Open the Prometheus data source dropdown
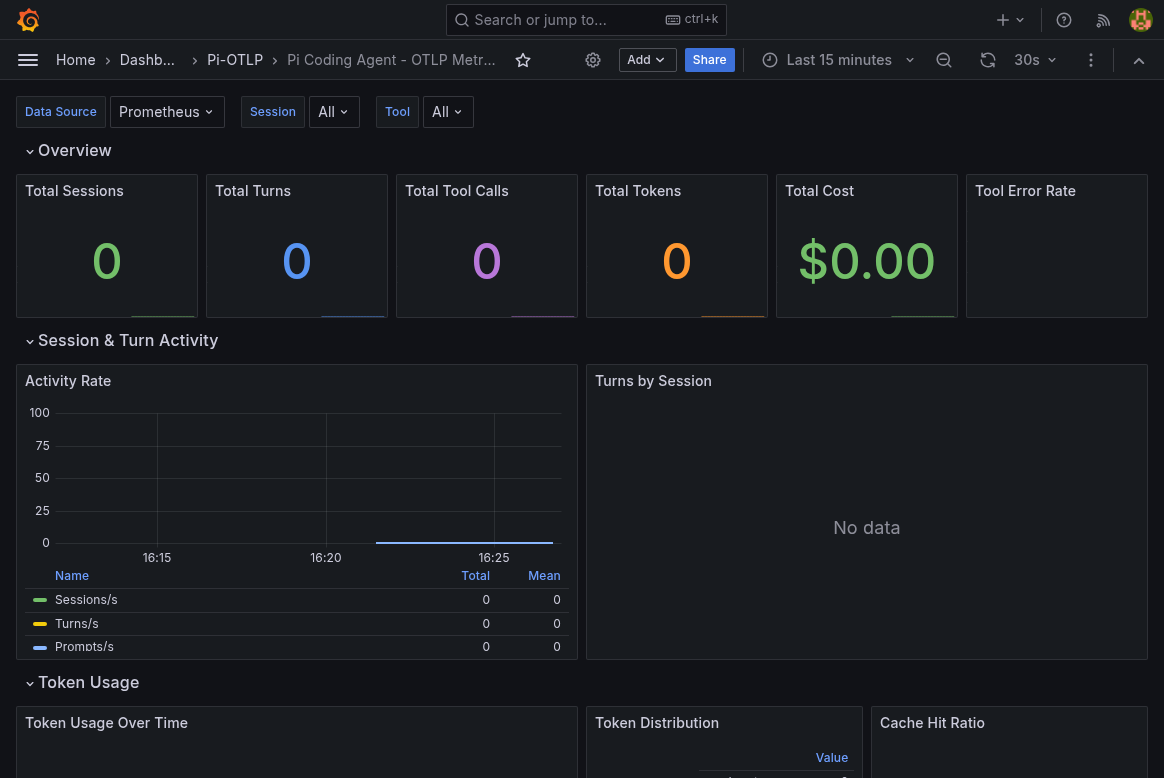The width and height of the screenshot is (1164, 778). coord(167,112)
